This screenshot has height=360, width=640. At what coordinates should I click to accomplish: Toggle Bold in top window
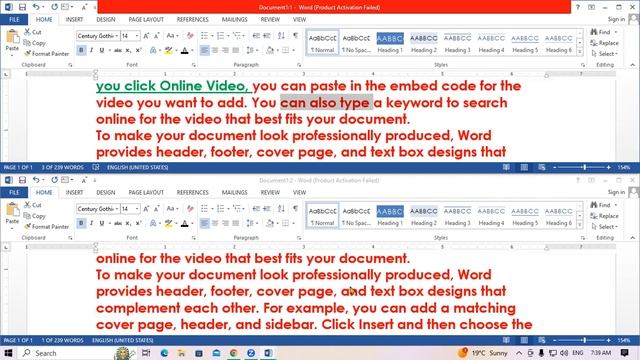click(81, 50)
